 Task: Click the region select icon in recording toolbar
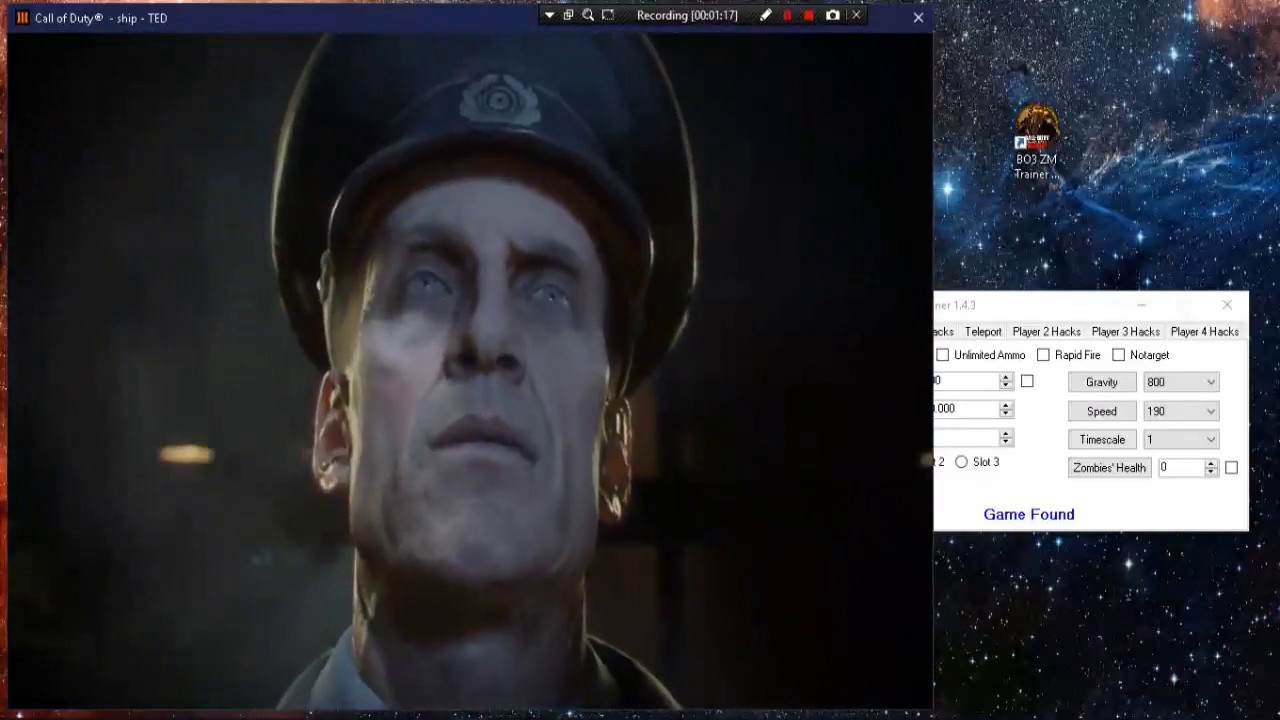click(x=608, y=15)
